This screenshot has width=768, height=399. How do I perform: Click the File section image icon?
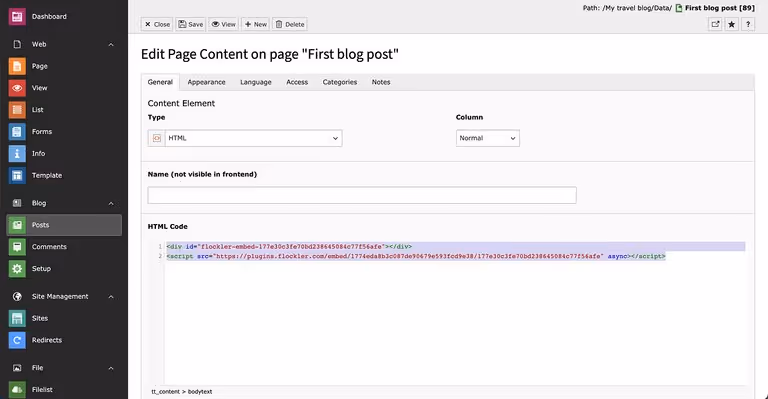point(17,368)
